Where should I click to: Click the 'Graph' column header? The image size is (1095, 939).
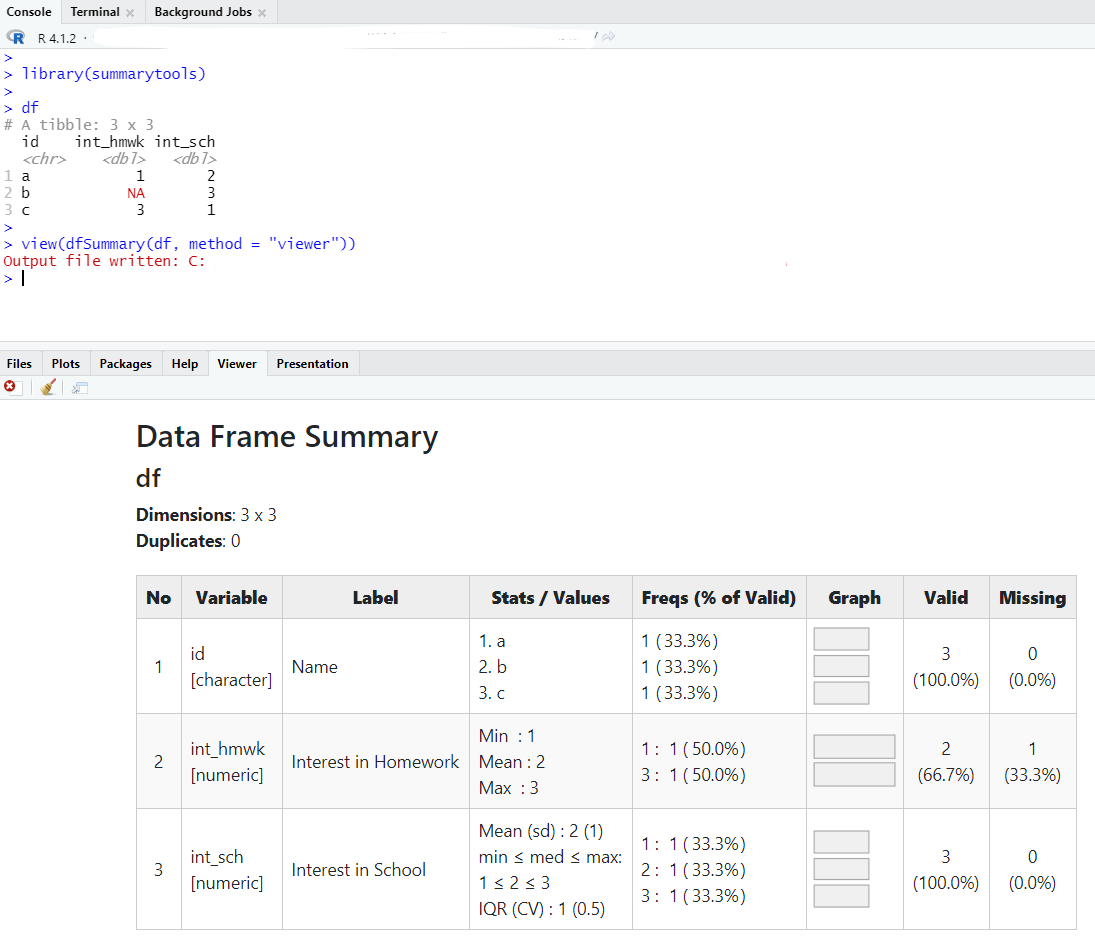855,598
